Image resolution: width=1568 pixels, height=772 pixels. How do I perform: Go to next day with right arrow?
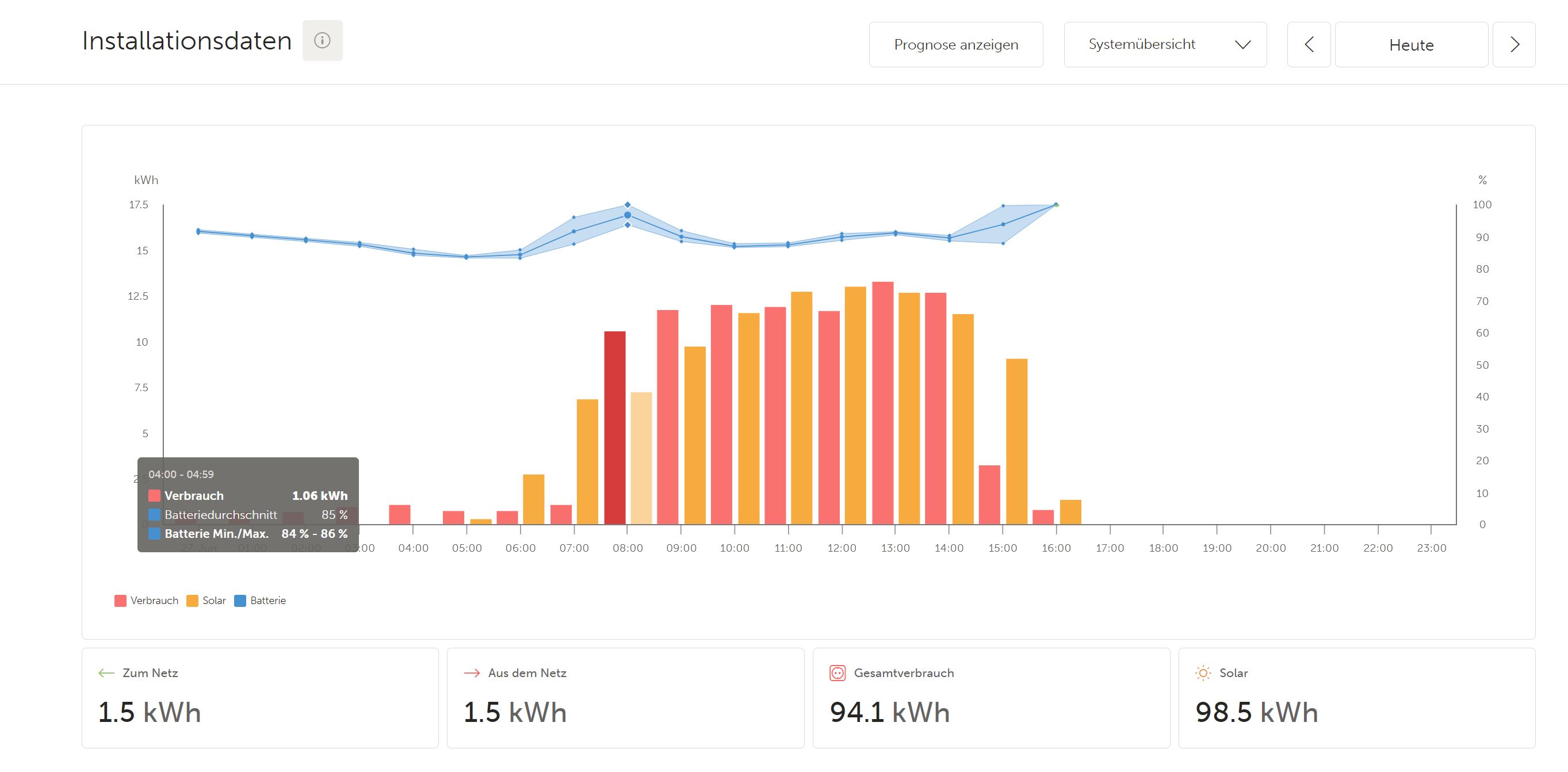pyautogui.click(x=1515, y=44)
